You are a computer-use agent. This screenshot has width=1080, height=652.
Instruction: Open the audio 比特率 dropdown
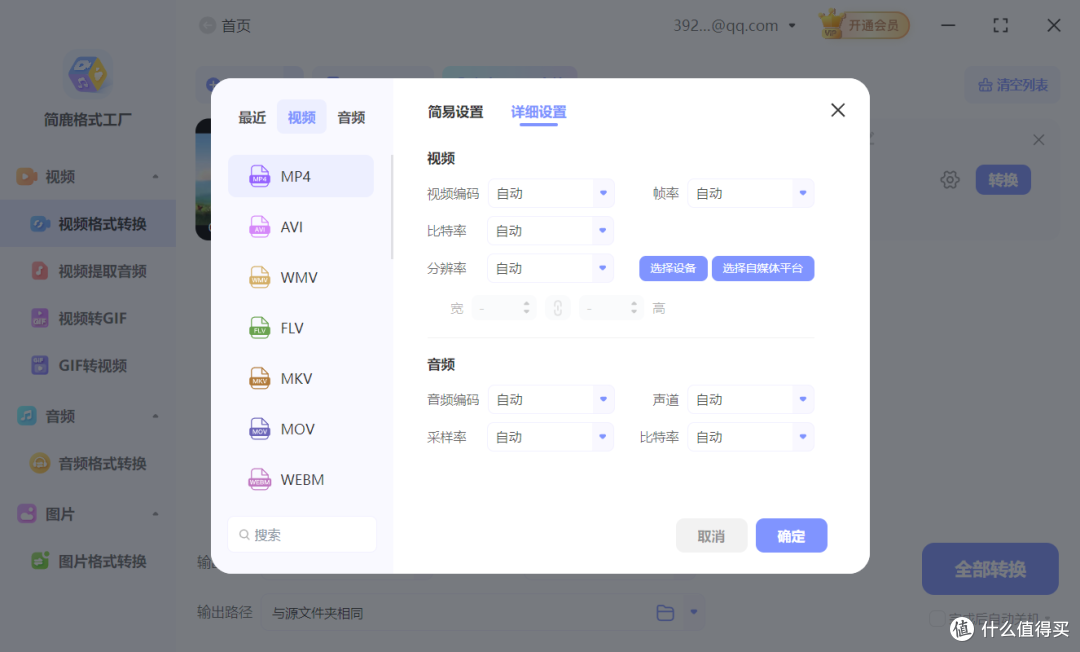(751, 437)
